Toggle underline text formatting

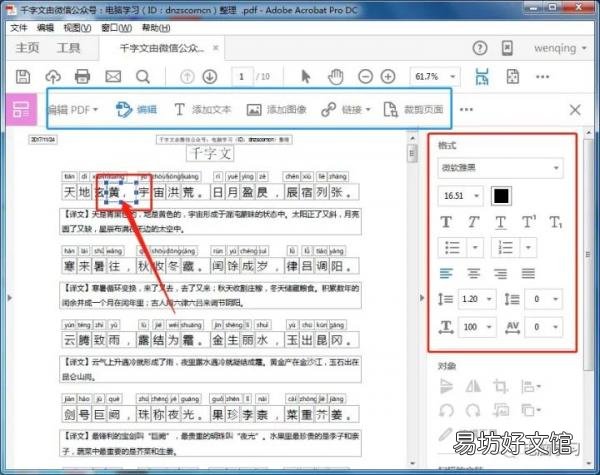click(x=501, y=222)
